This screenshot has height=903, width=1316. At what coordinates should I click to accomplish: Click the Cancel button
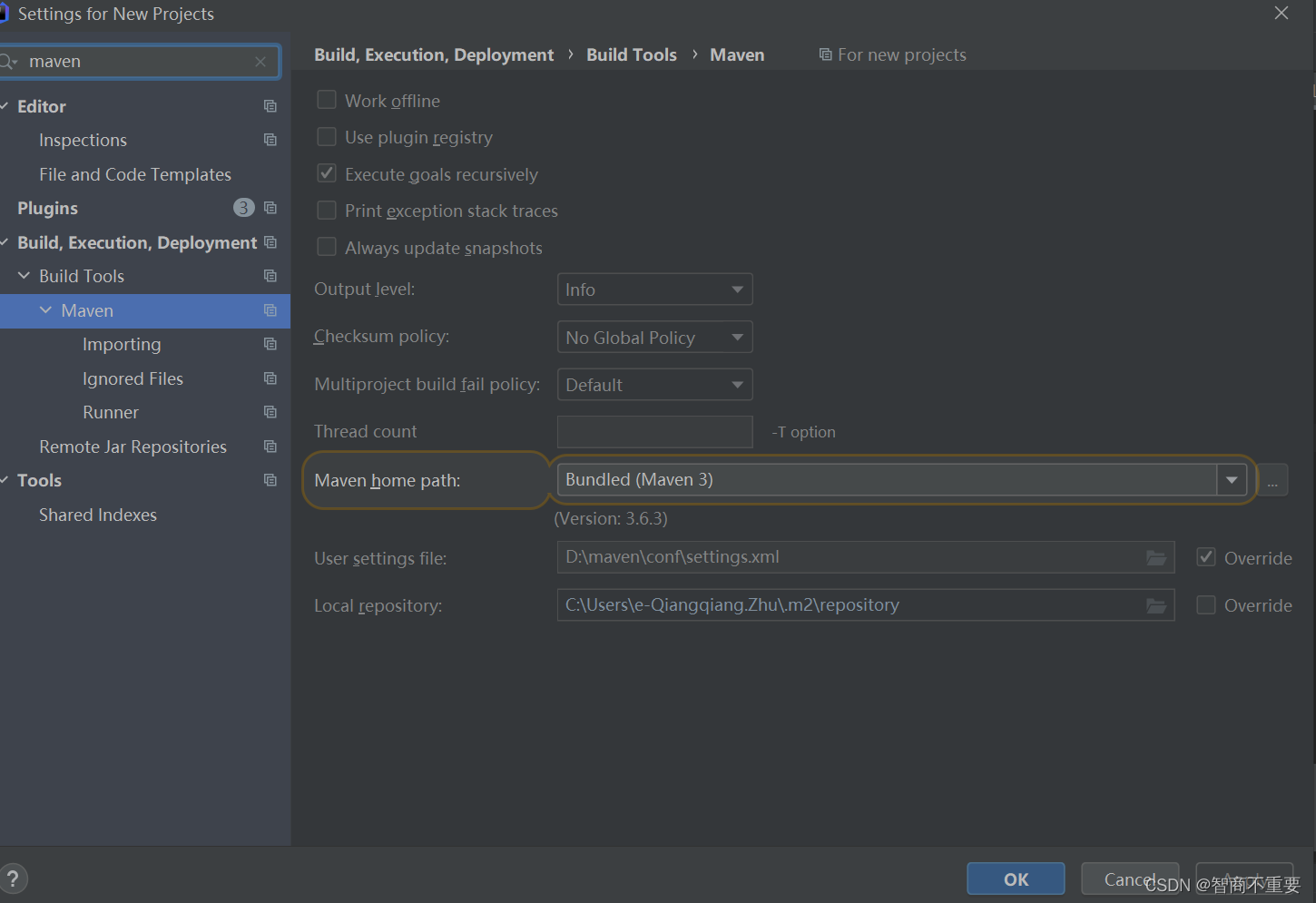tap(1130, 879)
